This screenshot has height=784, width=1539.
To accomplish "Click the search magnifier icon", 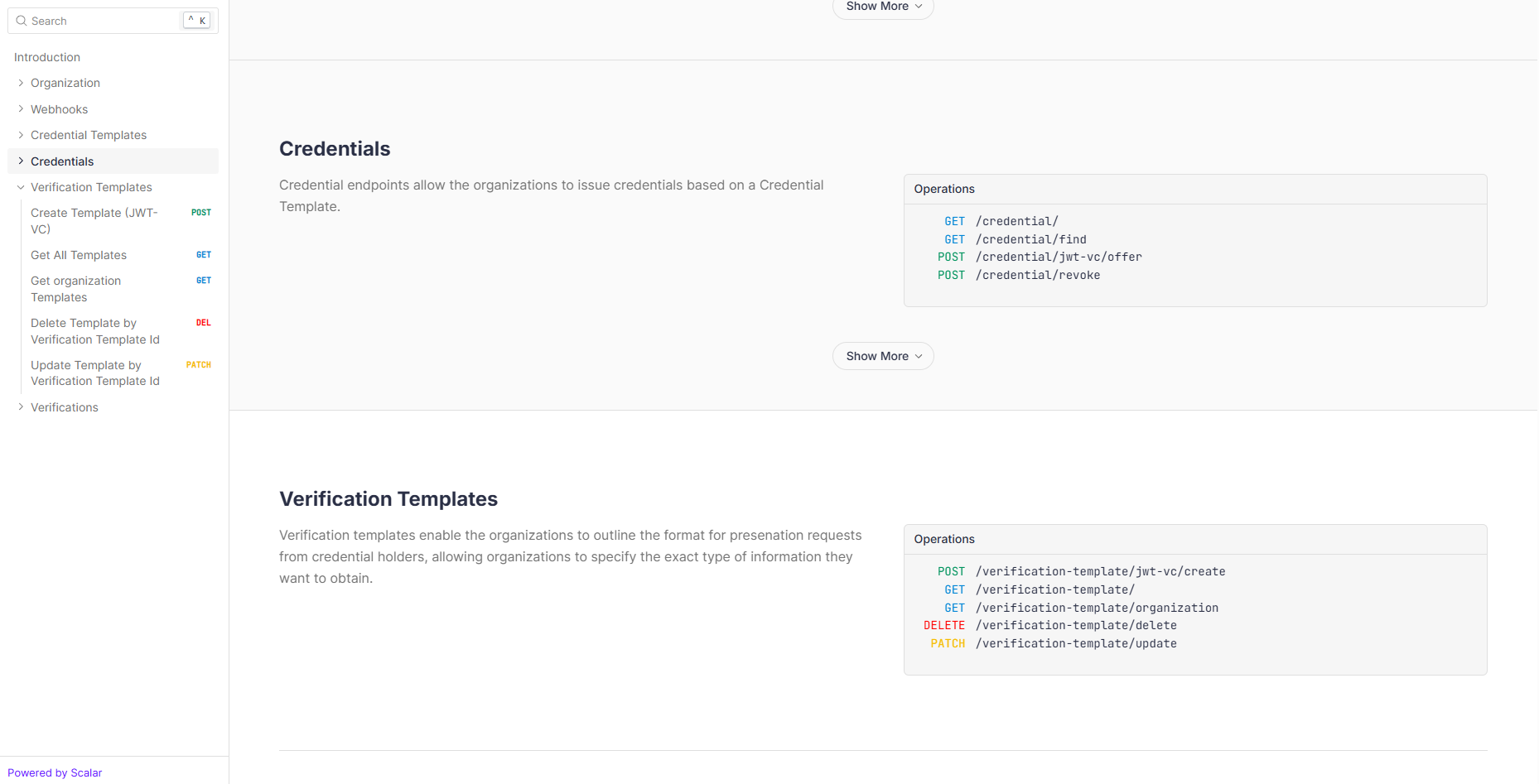I will pos(22,21).
